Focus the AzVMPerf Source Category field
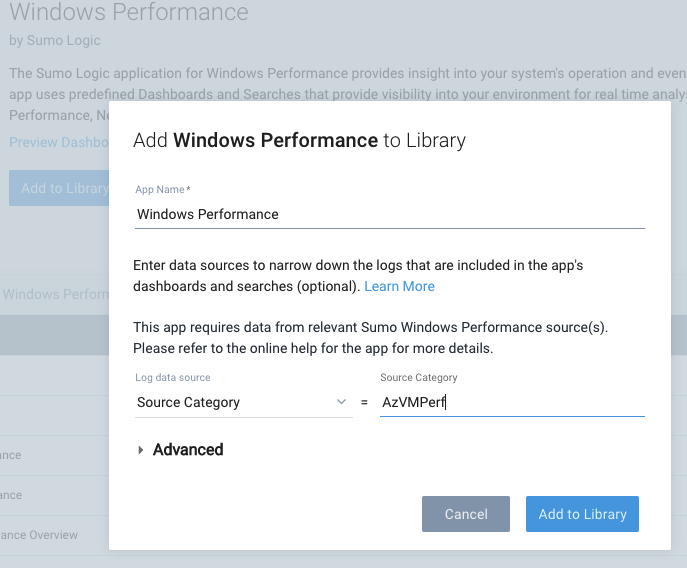The image size is (687, 568). (x=512, y=402)
